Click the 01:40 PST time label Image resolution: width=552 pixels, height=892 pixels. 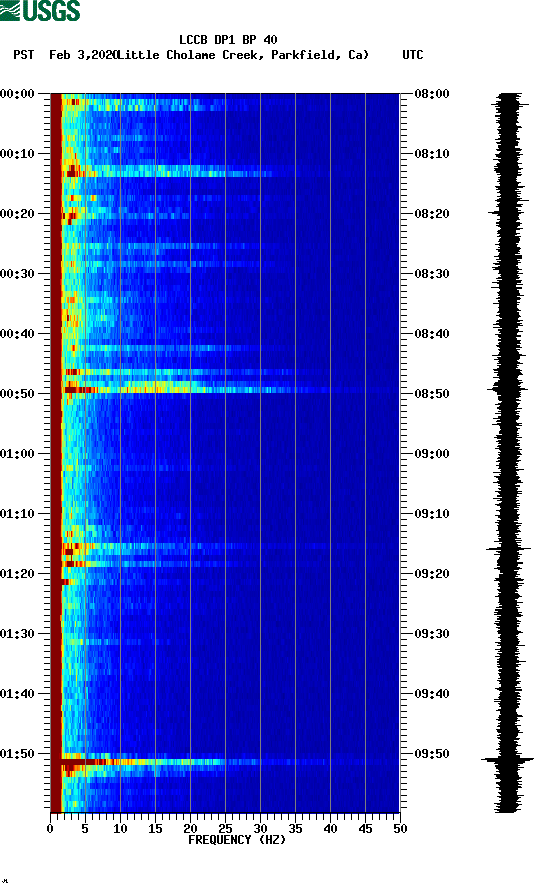coord(18,693)
